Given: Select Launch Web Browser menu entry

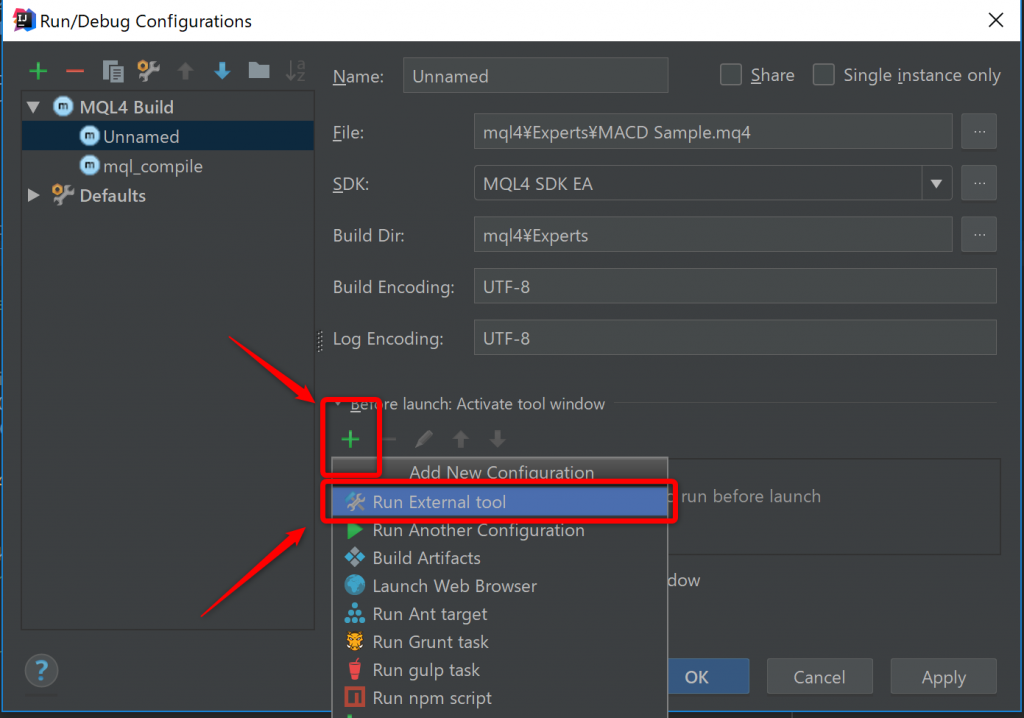Looking at the screenshot, I should coord(454,586).
